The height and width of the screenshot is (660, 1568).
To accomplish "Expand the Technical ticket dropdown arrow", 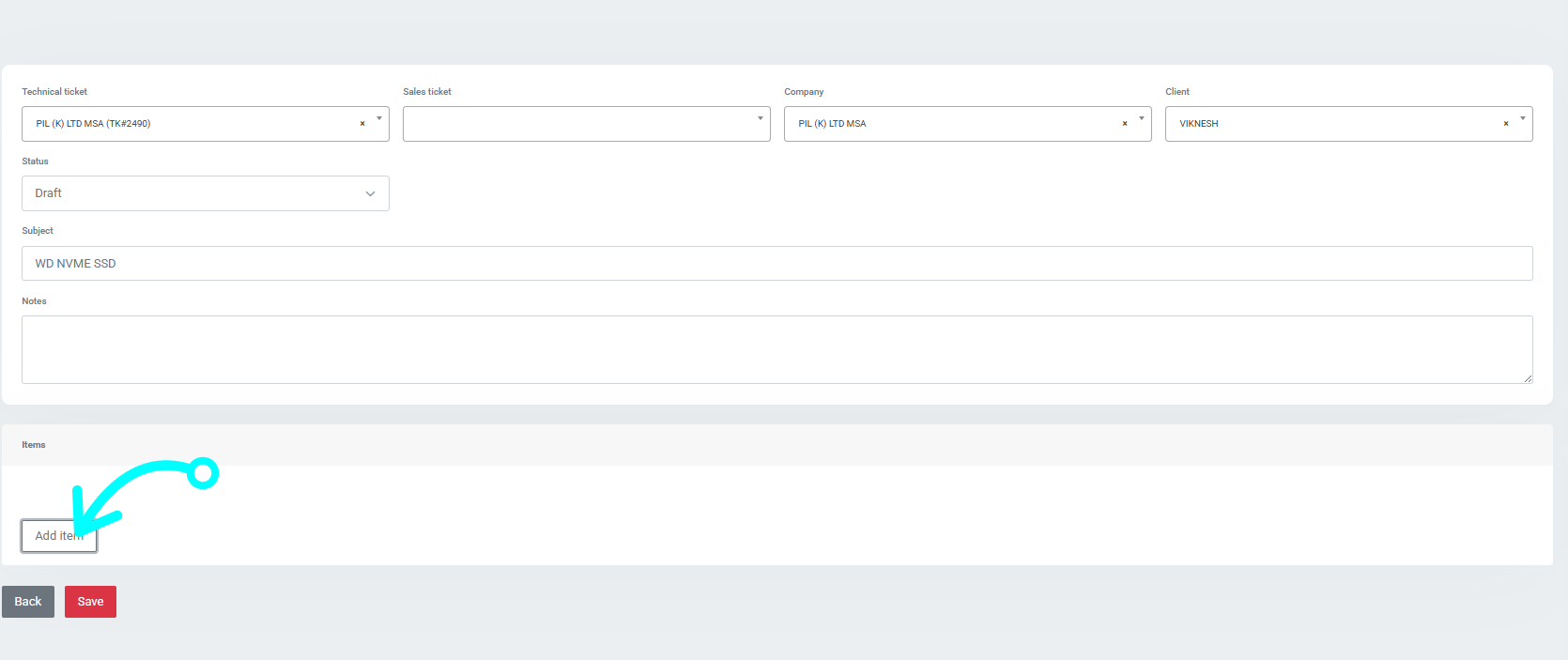I will click(379, 119).
